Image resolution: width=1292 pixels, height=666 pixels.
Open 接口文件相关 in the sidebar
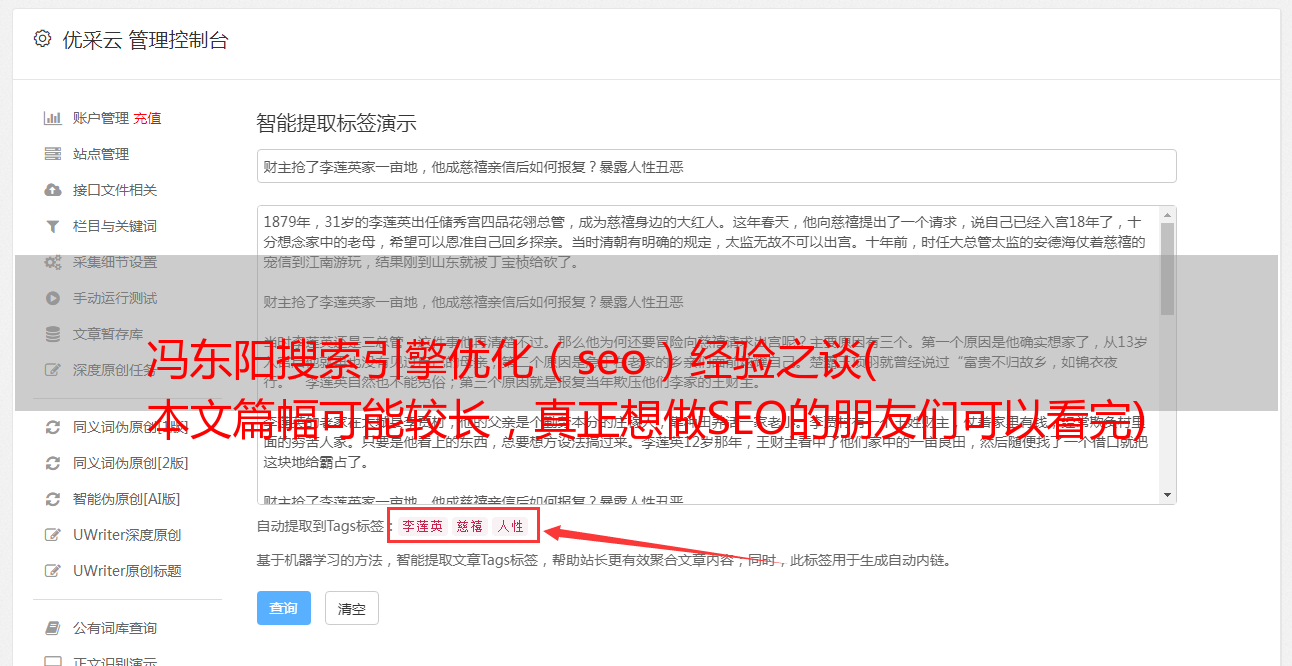pyautogui.click(x=115, y=190)
